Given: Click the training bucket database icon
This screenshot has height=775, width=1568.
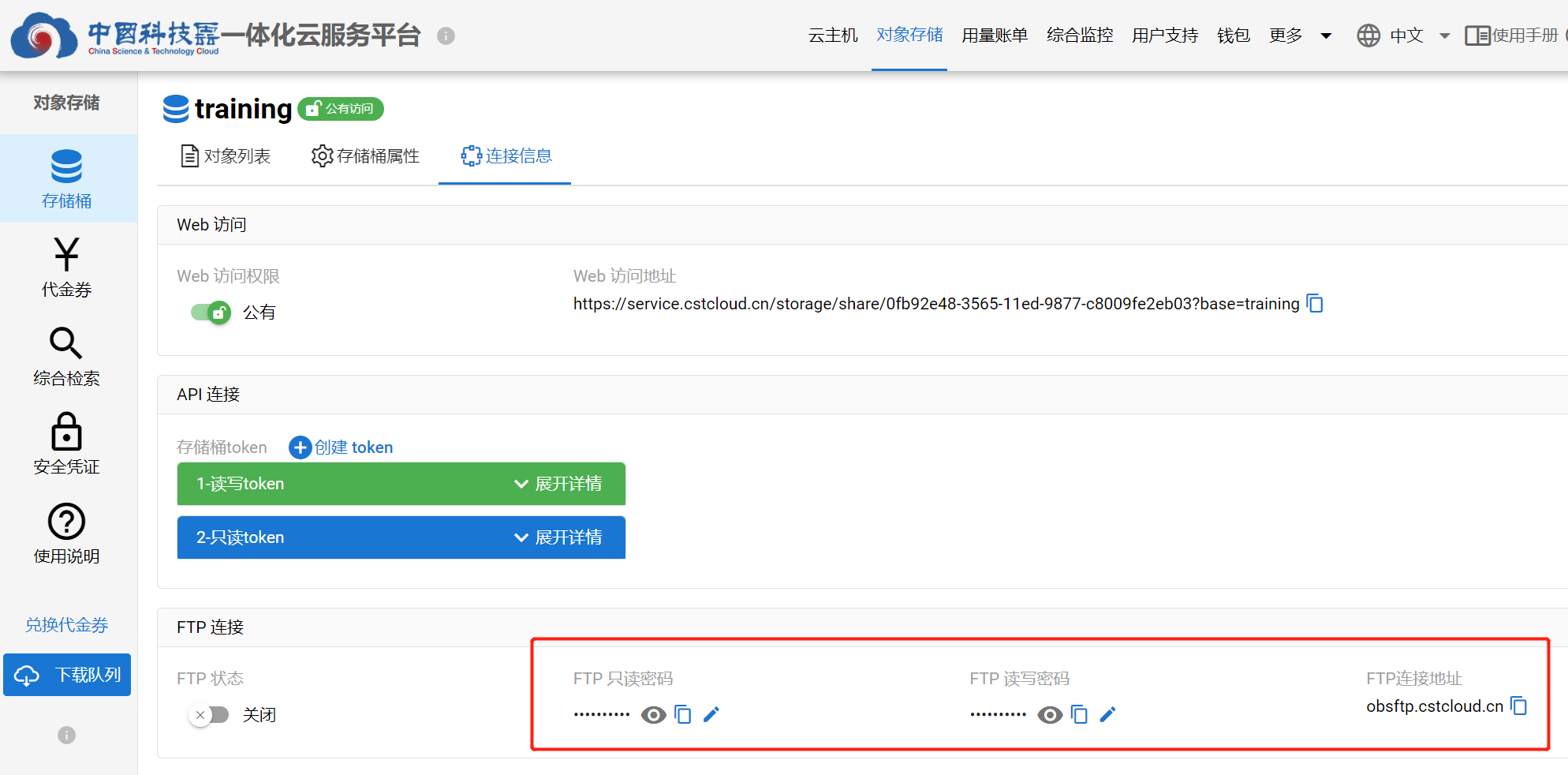Looking at the screenshot, I should tap(176, 109).
